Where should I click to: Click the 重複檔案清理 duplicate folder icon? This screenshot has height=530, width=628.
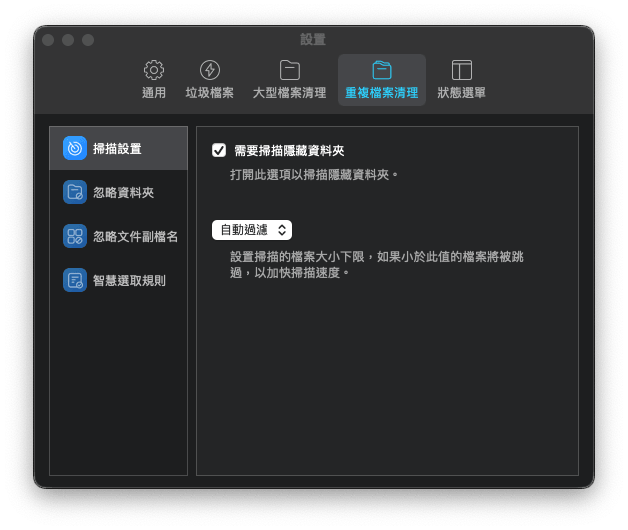tap(382, 70)
